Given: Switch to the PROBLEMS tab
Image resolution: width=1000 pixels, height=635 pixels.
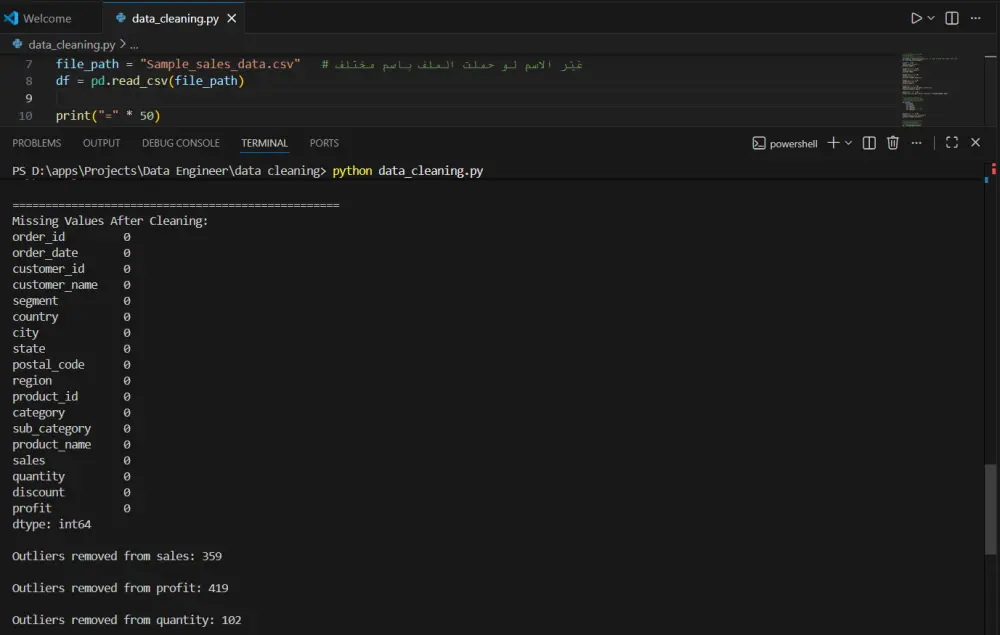Looking at the screenshot, I should (x=36, y=142).
